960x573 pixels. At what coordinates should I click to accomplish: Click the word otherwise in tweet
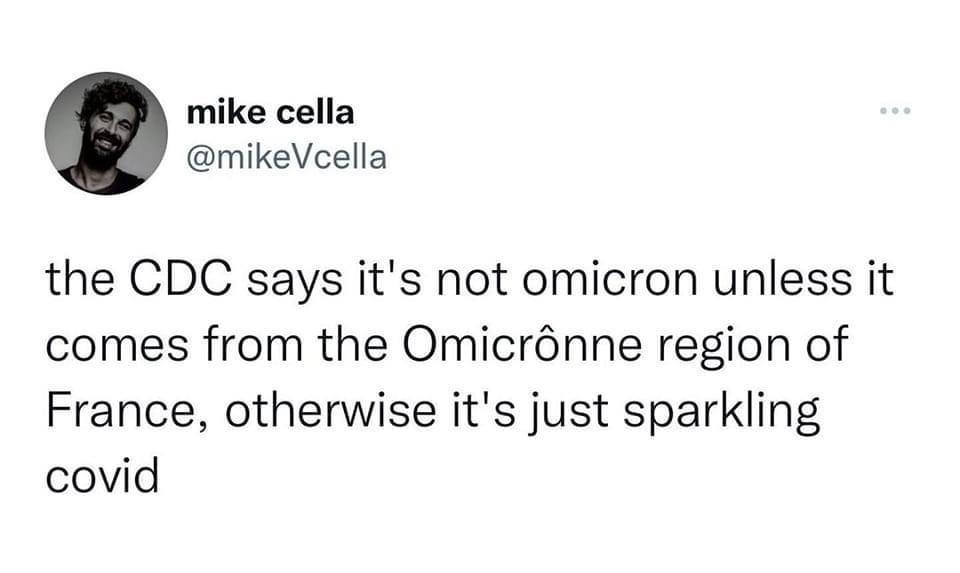(x=331, y=410)
